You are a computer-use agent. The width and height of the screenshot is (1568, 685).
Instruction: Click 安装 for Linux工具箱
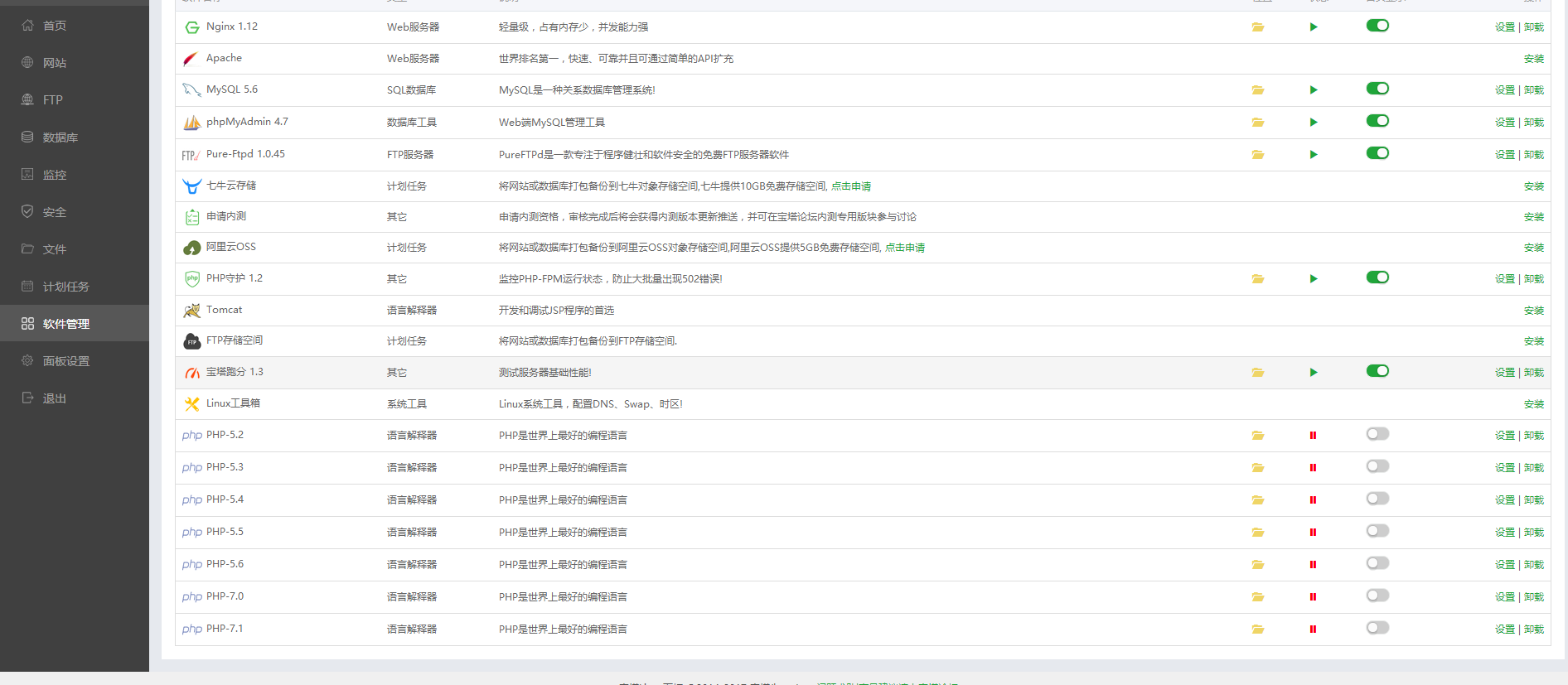click(1534, 405)
